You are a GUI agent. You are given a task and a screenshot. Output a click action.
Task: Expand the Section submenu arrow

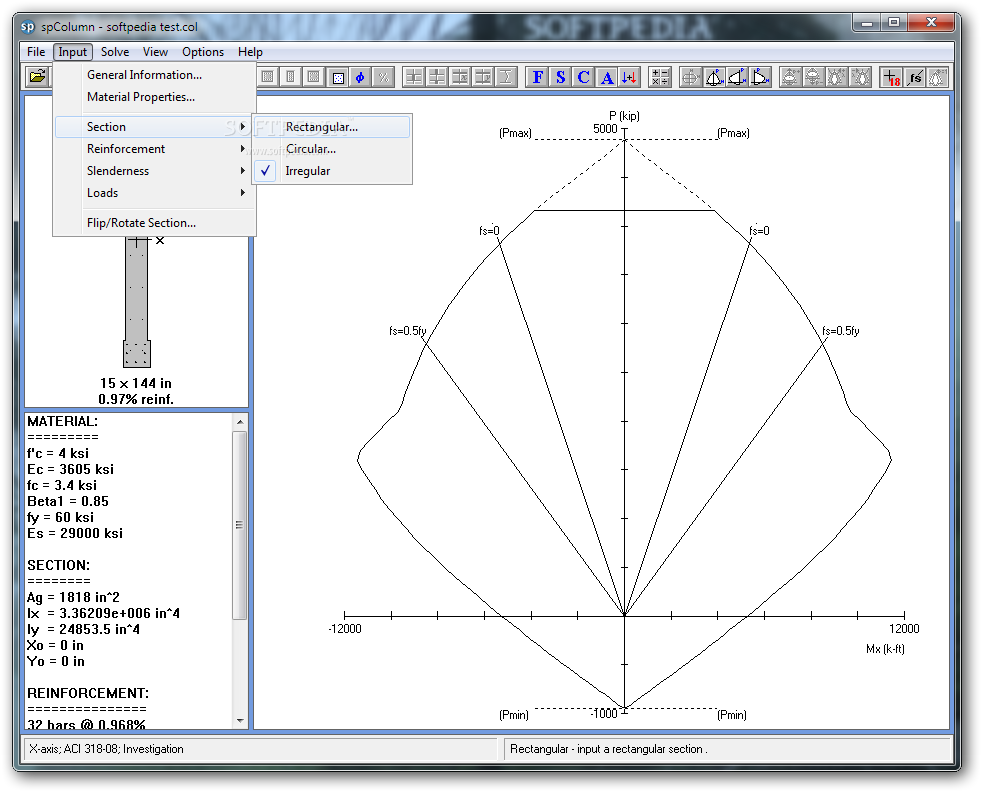tap(242, 126)
